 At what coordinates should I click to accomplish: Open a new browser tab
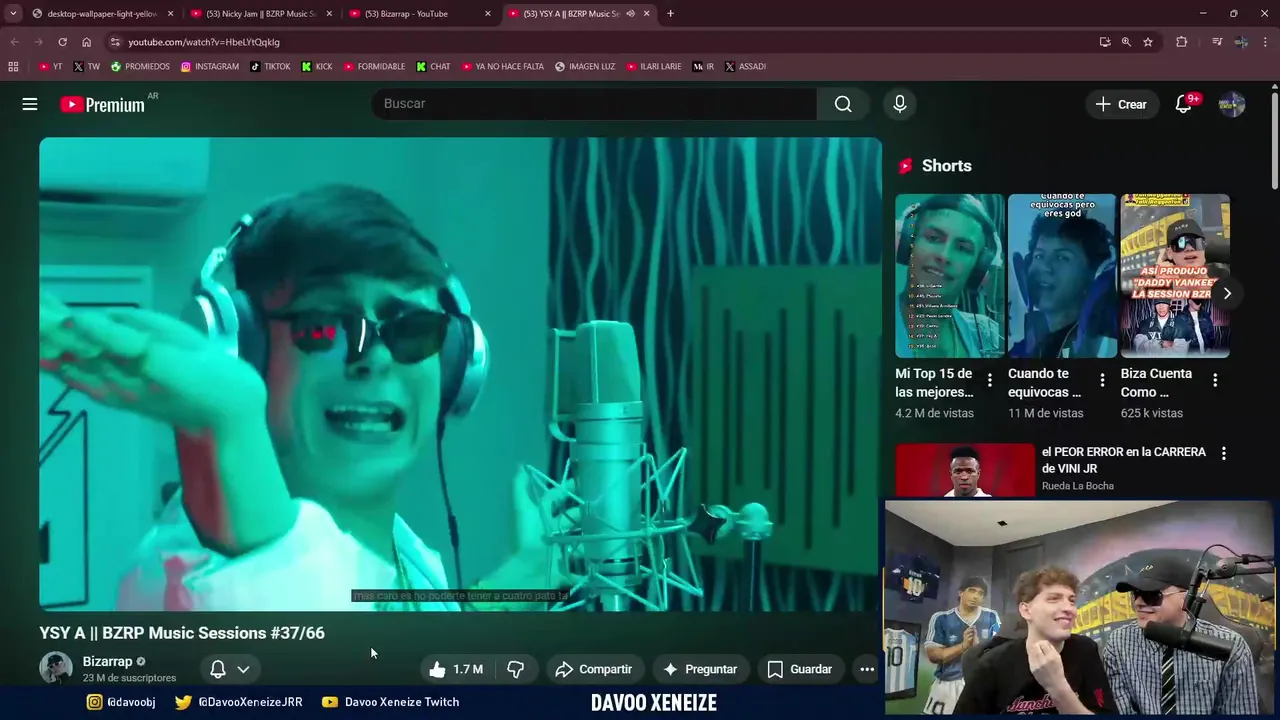670,14
